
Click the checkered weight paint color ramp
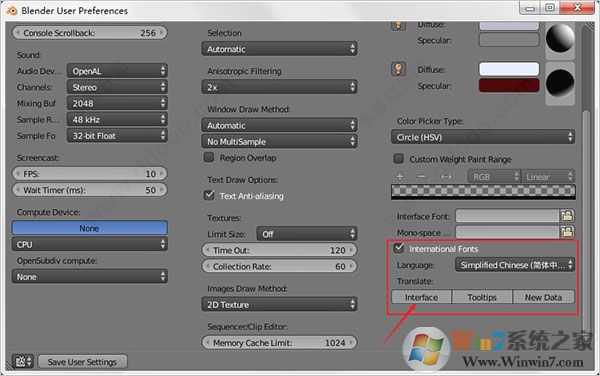tap(483, 192)
